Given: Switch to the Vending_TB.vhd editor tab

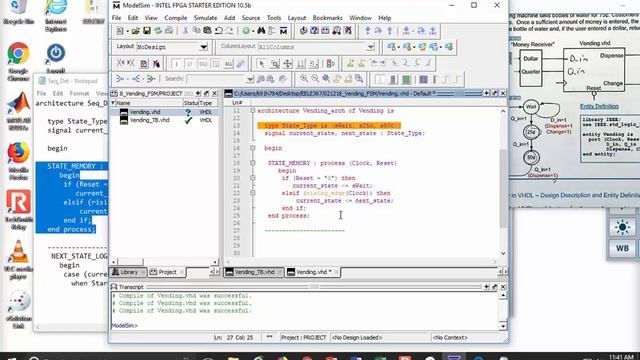Looking at the screenshot, I should [x=253, y=272].
